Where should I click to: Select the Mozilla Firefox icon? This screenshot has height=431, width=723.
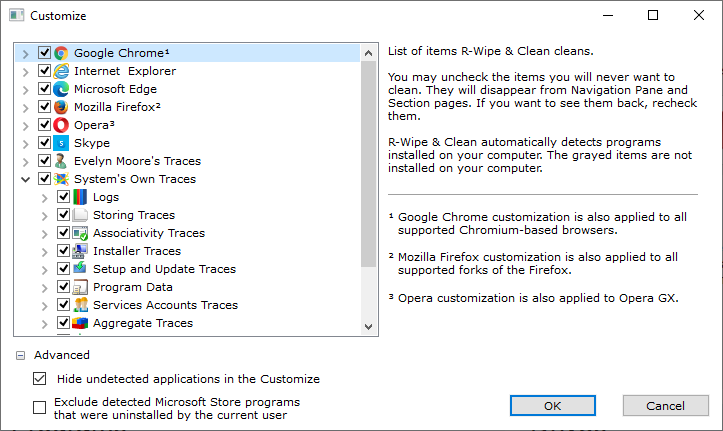coord(61,107)
